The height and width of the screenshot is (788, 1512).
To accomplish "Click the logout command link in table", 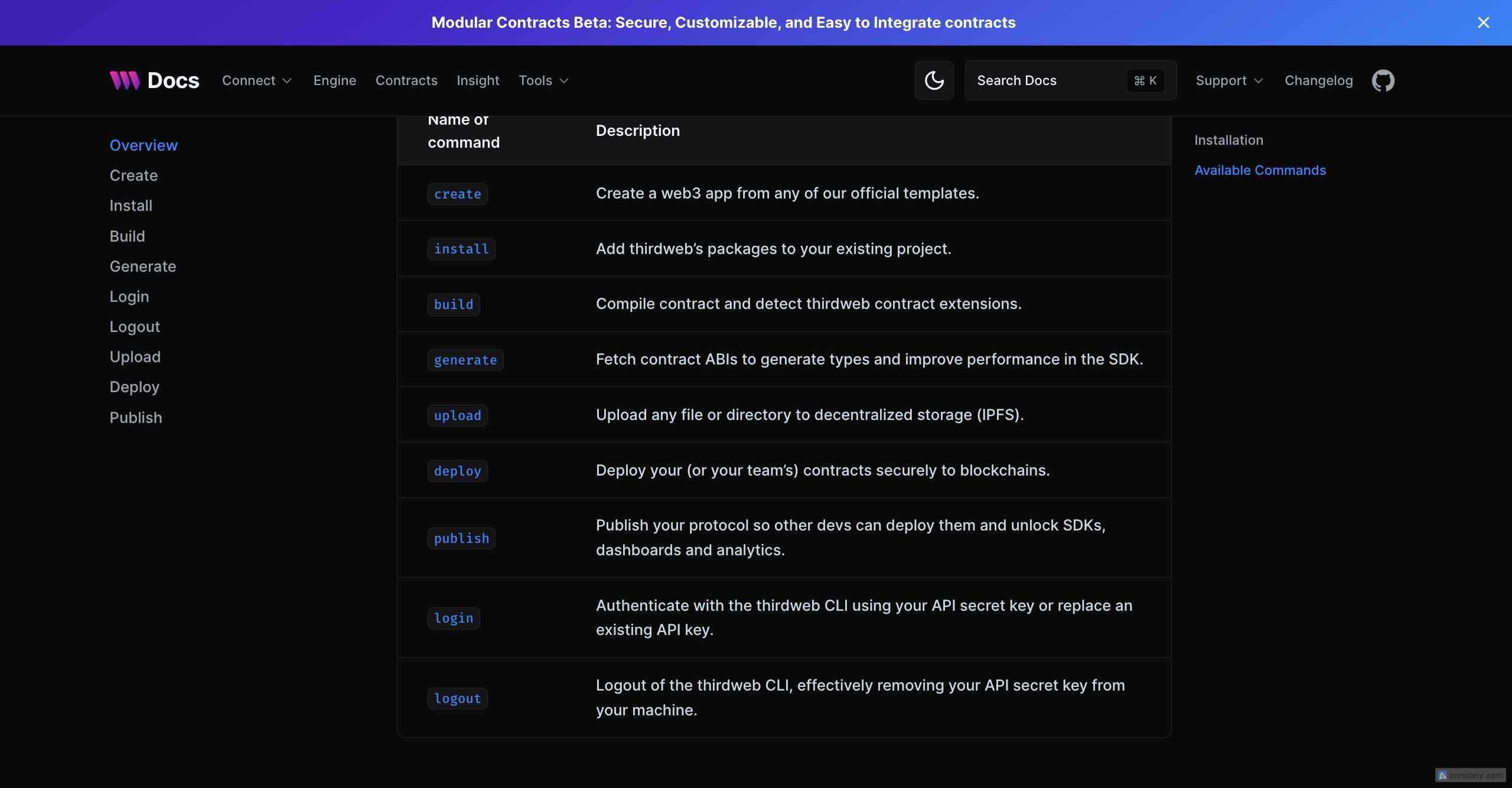I will pyautogui.click(x=457, y=698).
